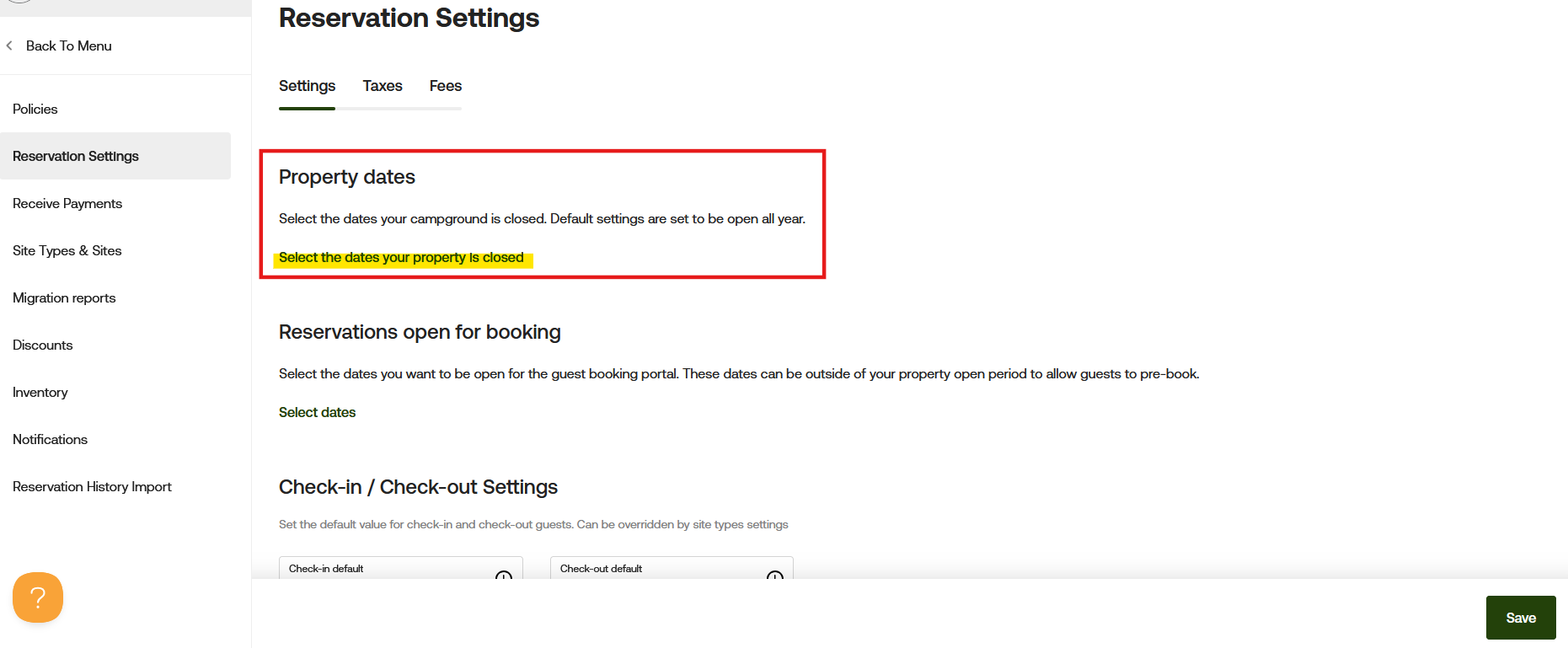Open Notifications settings
Screen dimensions: 1568x648
click(51, 439)
